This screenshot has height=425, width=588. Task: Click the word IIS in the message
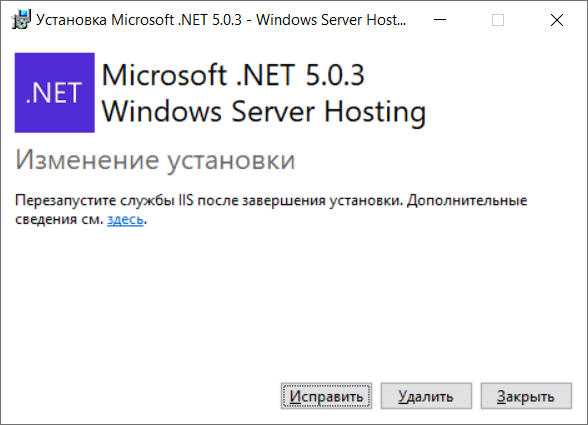pyautogui.click(x=186, y=200)
